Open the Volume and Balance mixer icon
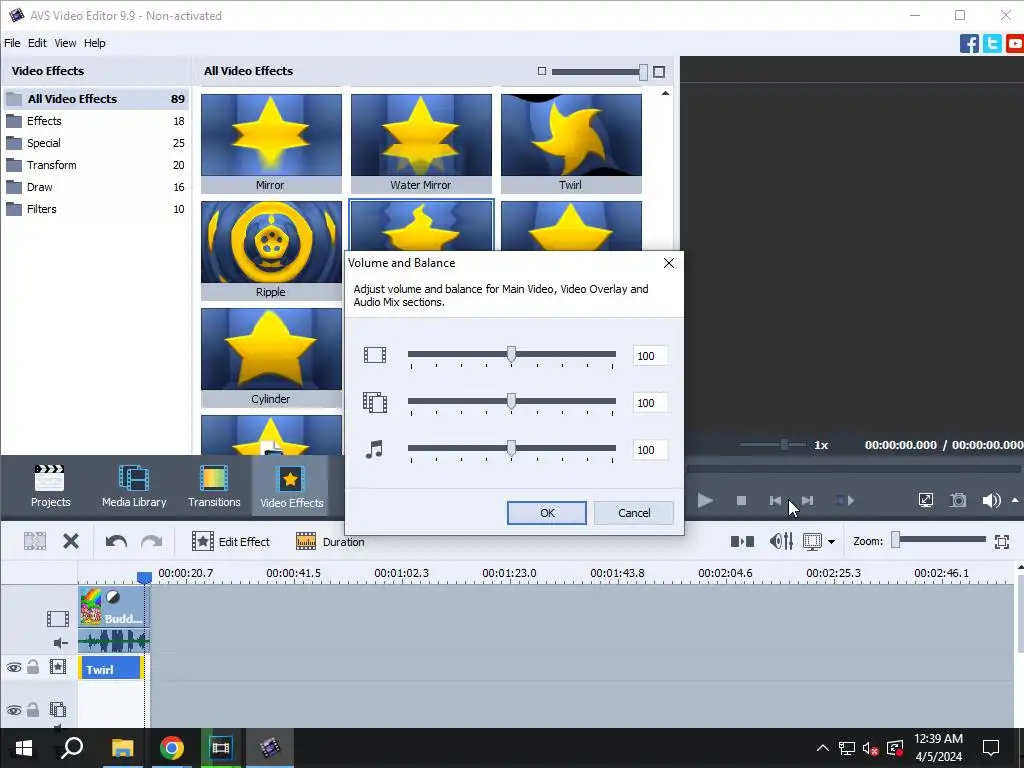The width and height of the screenshot is (1024, 768). pyautogui.click(x=781, y=541)
